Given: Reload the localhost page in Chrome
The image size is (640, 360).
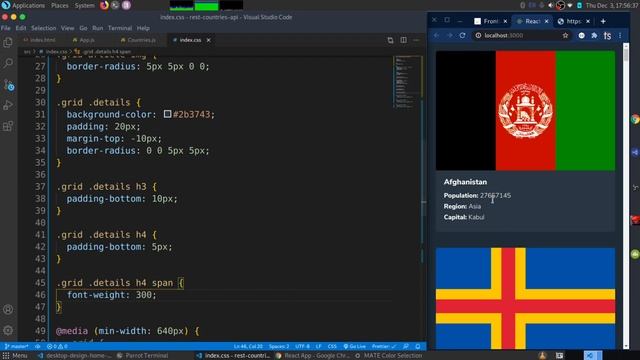Looking at the screenshot, I should pyautogui.click(x=462, y=36).
